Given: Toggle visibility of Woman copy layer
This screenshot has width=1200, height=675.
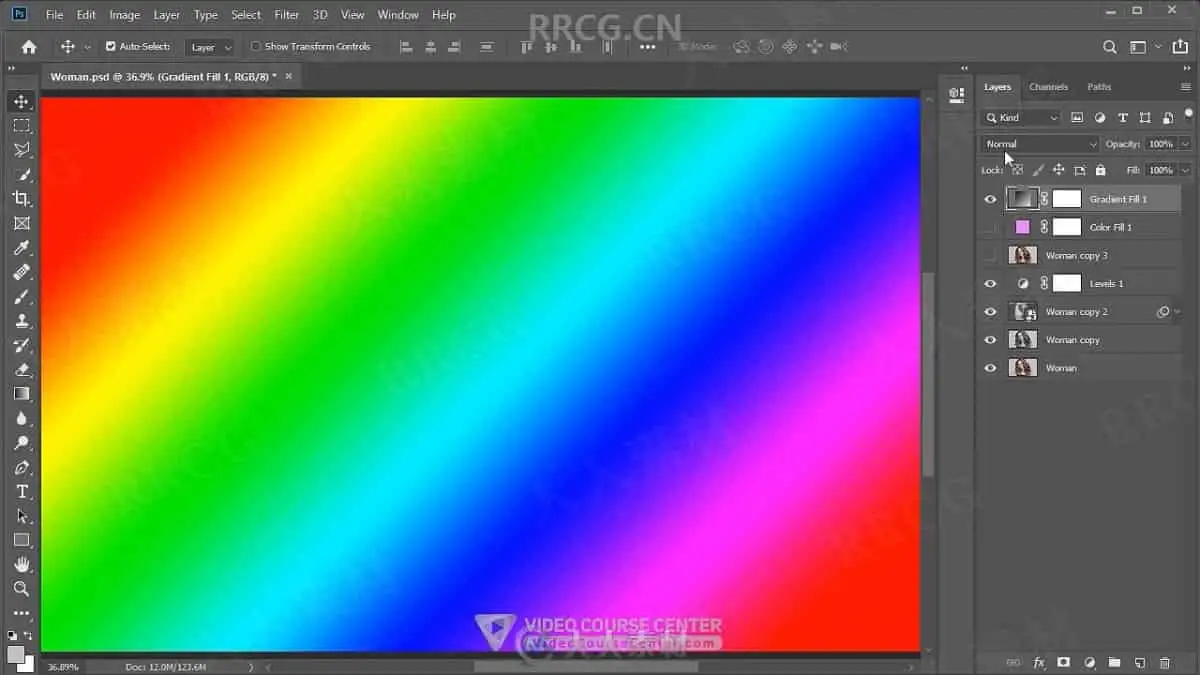Looking at the screenshot, I should click(990, 339).
